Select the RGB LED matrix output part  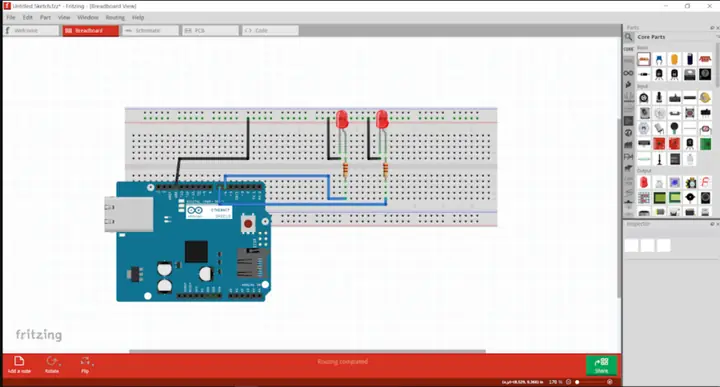point(644,198)
